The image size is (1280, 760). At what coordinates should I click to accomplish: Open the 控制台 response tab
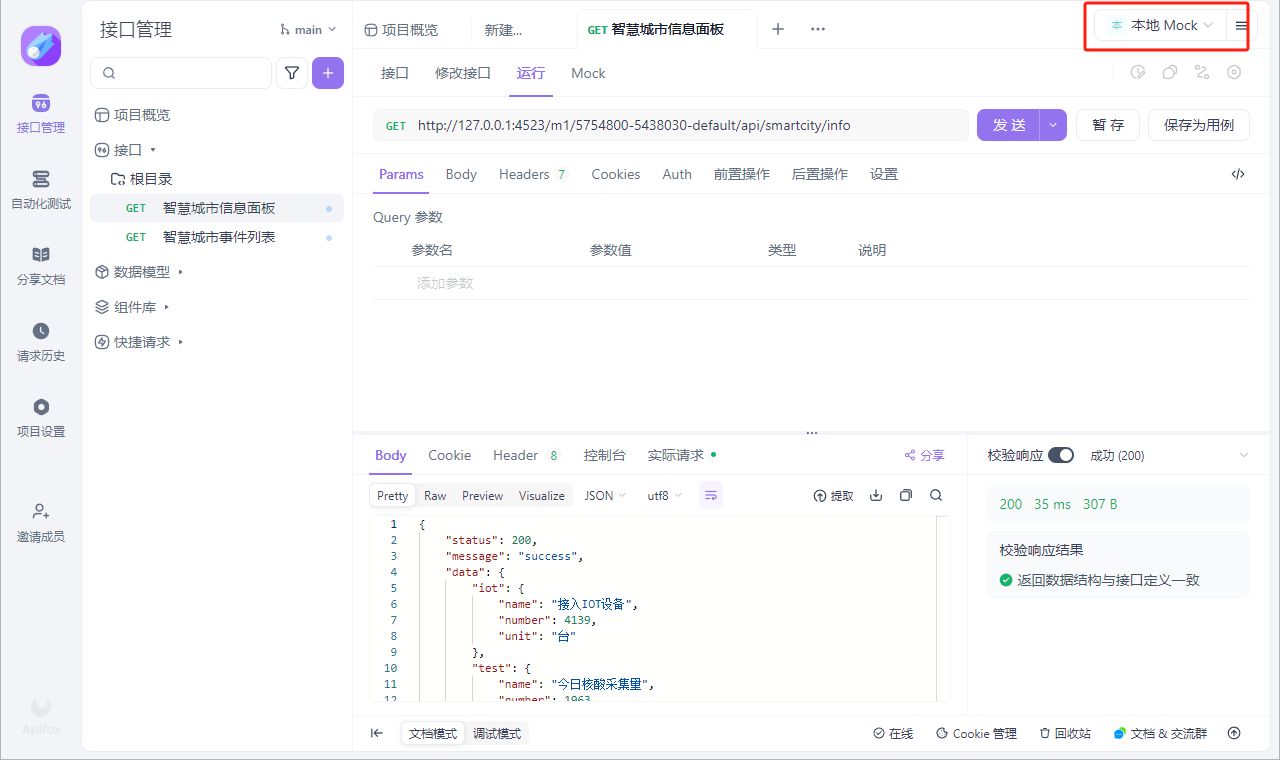tap(605, 455)
